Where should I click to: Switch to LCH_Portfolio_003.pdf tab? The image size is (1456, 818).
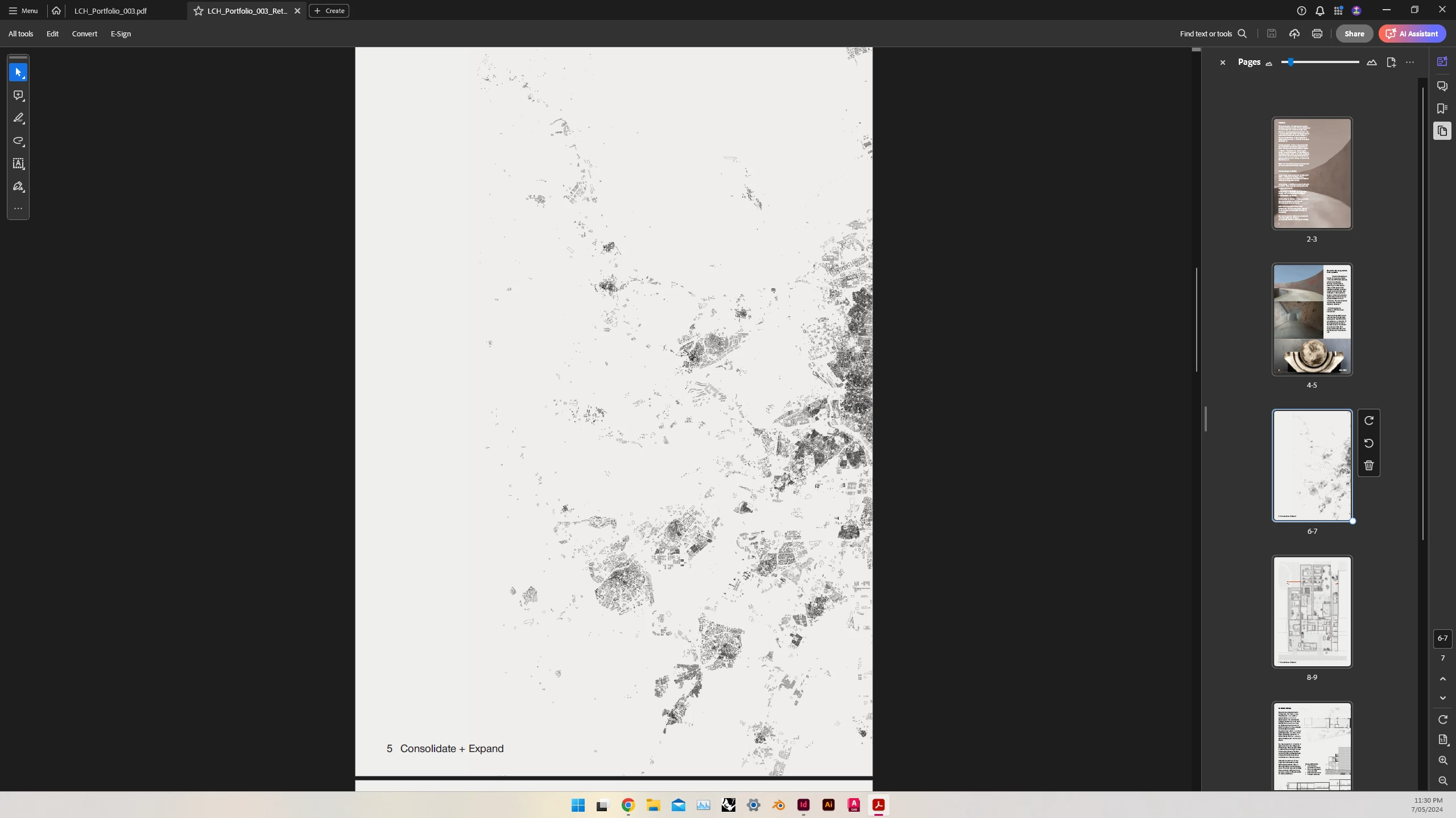110,11
